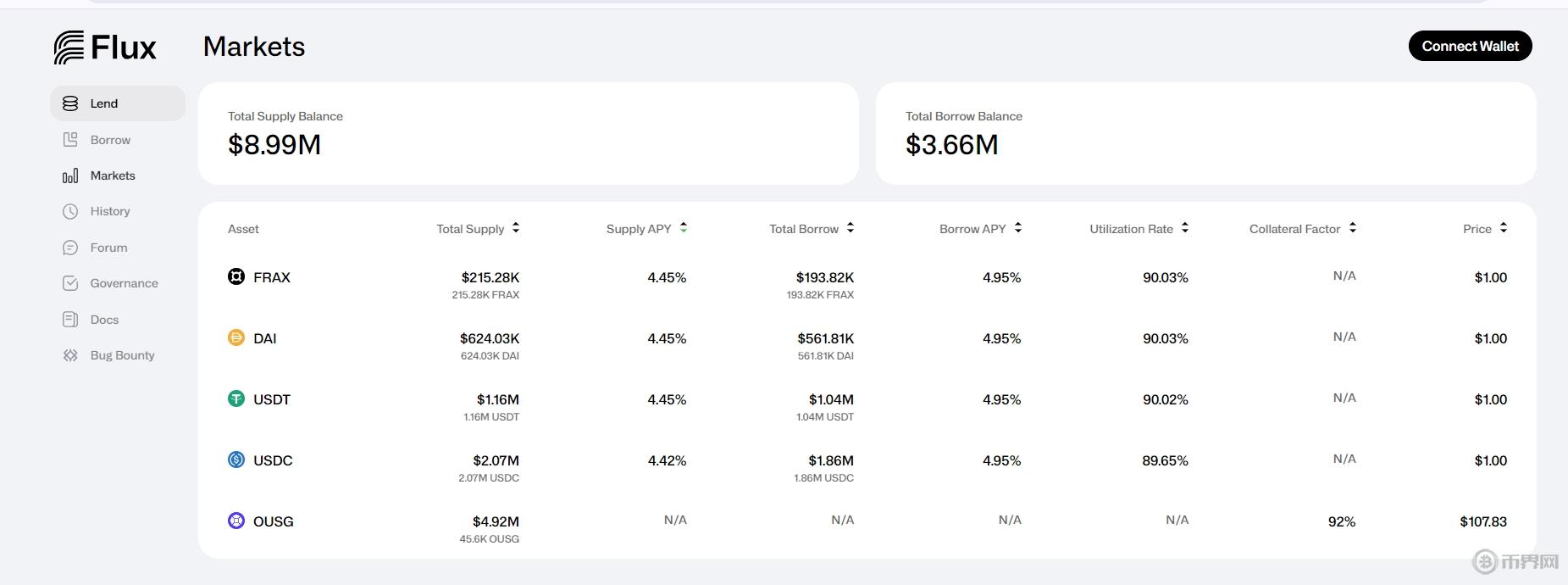Image resolution: width=1568 pixels, height=585 pixels.
Task: Click the Collateral Factor column header text
Action: (1294, 229)
